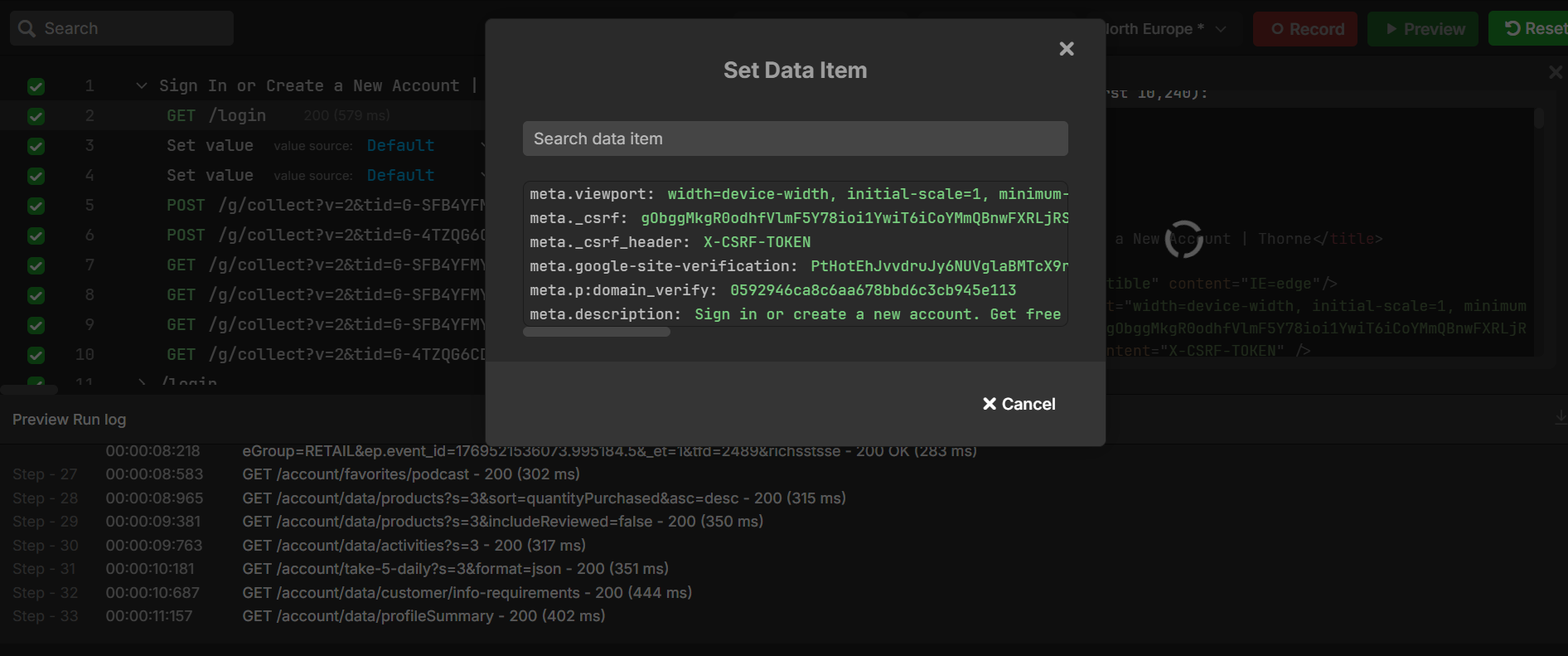The image size is (1568, 656).
Task: Open the North Europe region dropdown
Action: [1164, 29]
